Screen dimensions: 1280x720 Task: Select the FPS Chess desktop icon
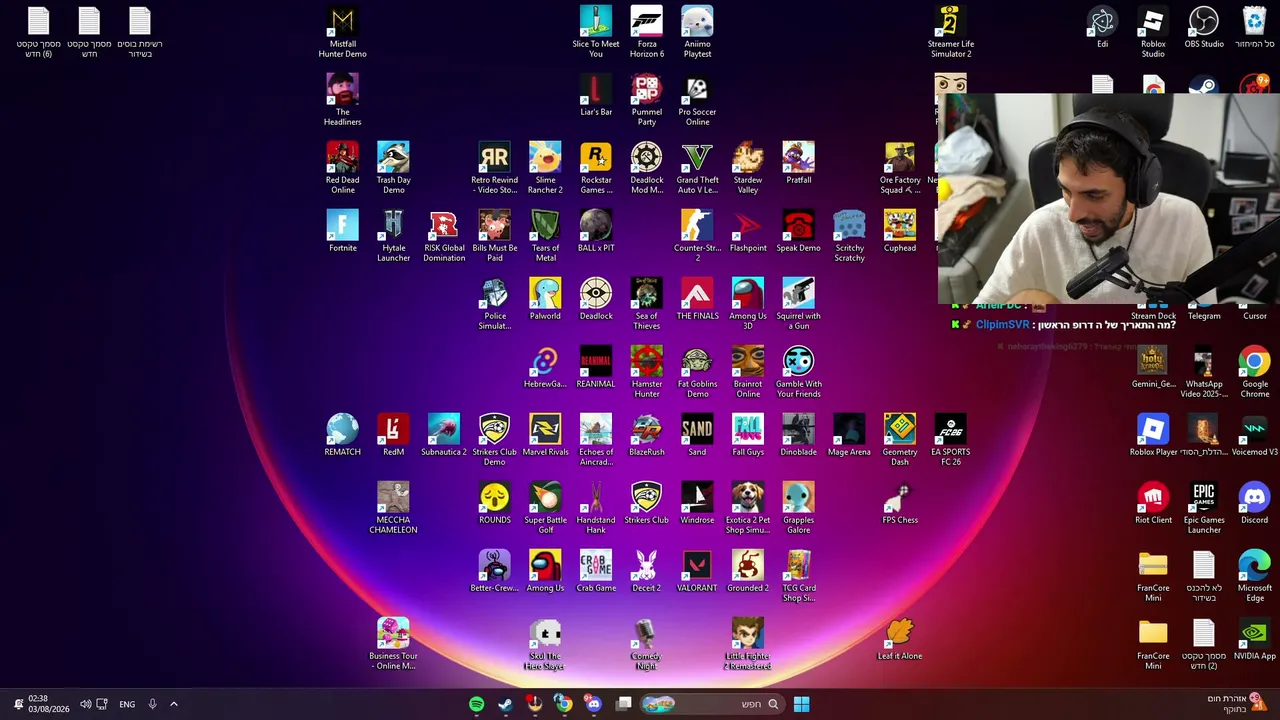click(x=900, y=504)
